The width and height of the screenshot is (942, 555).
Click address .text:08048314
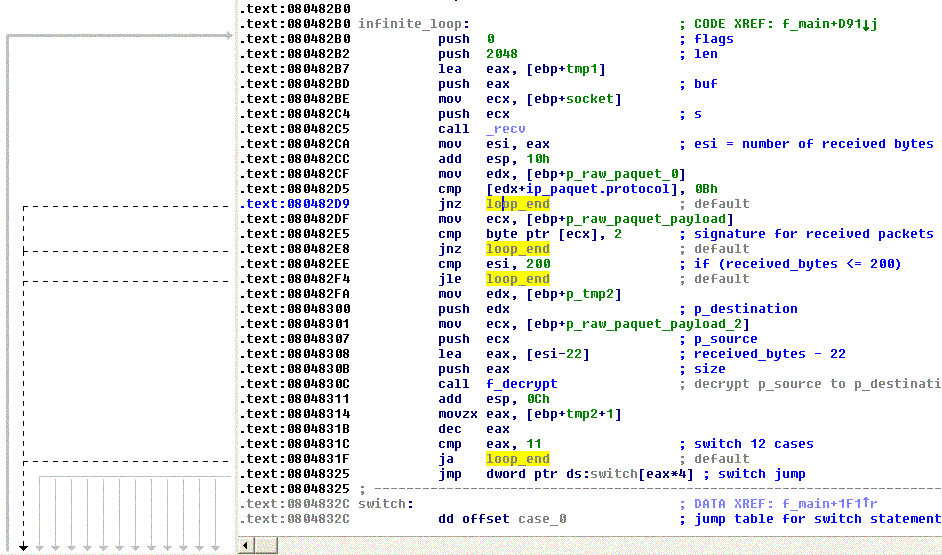pos(294,414)
